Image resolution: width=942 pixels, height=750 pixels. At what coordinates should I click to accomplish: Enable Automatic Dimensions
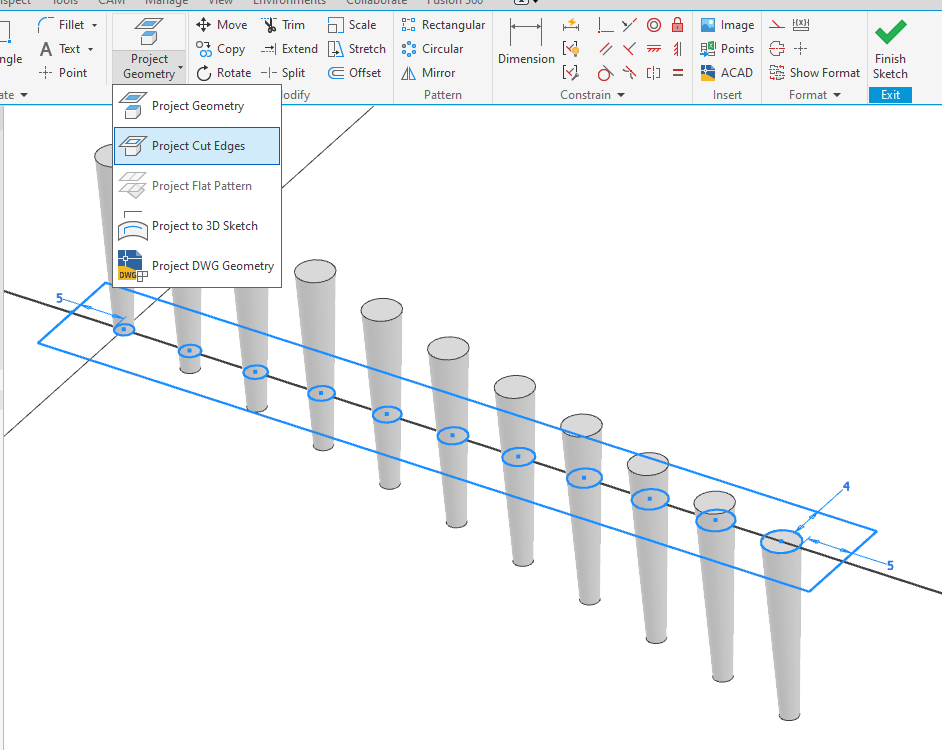pos(571,25)
